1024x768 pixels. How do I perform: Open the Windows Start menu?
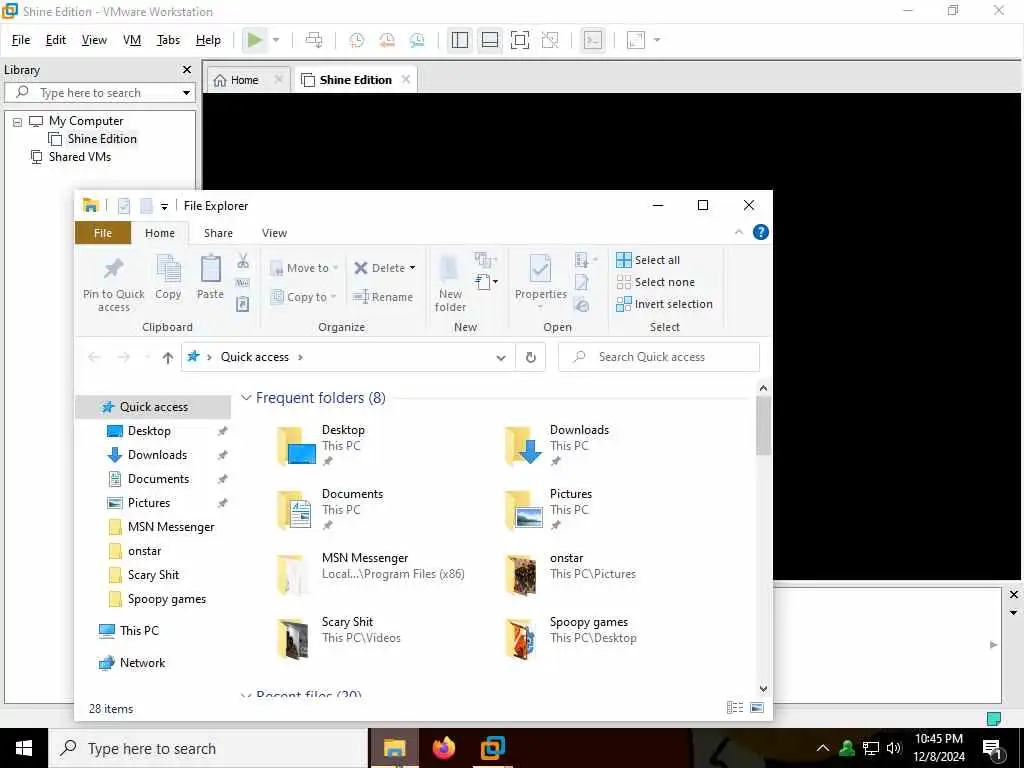tap(24, 748)
